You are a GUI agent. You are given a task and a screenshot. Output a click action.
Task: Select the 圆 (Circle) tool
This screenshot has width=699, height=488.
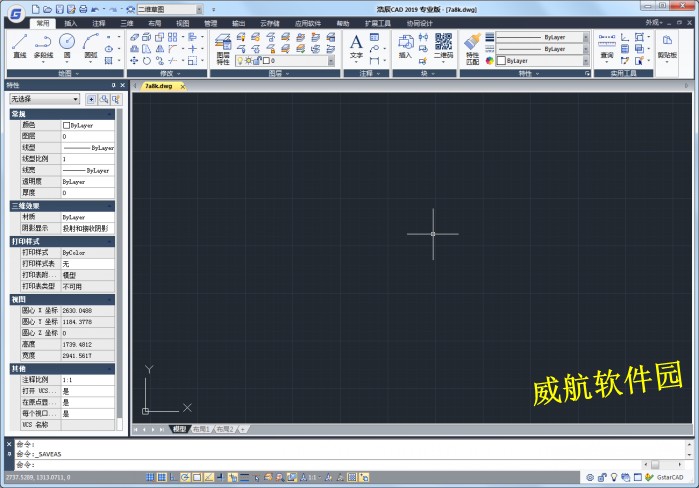pos(67,45)
